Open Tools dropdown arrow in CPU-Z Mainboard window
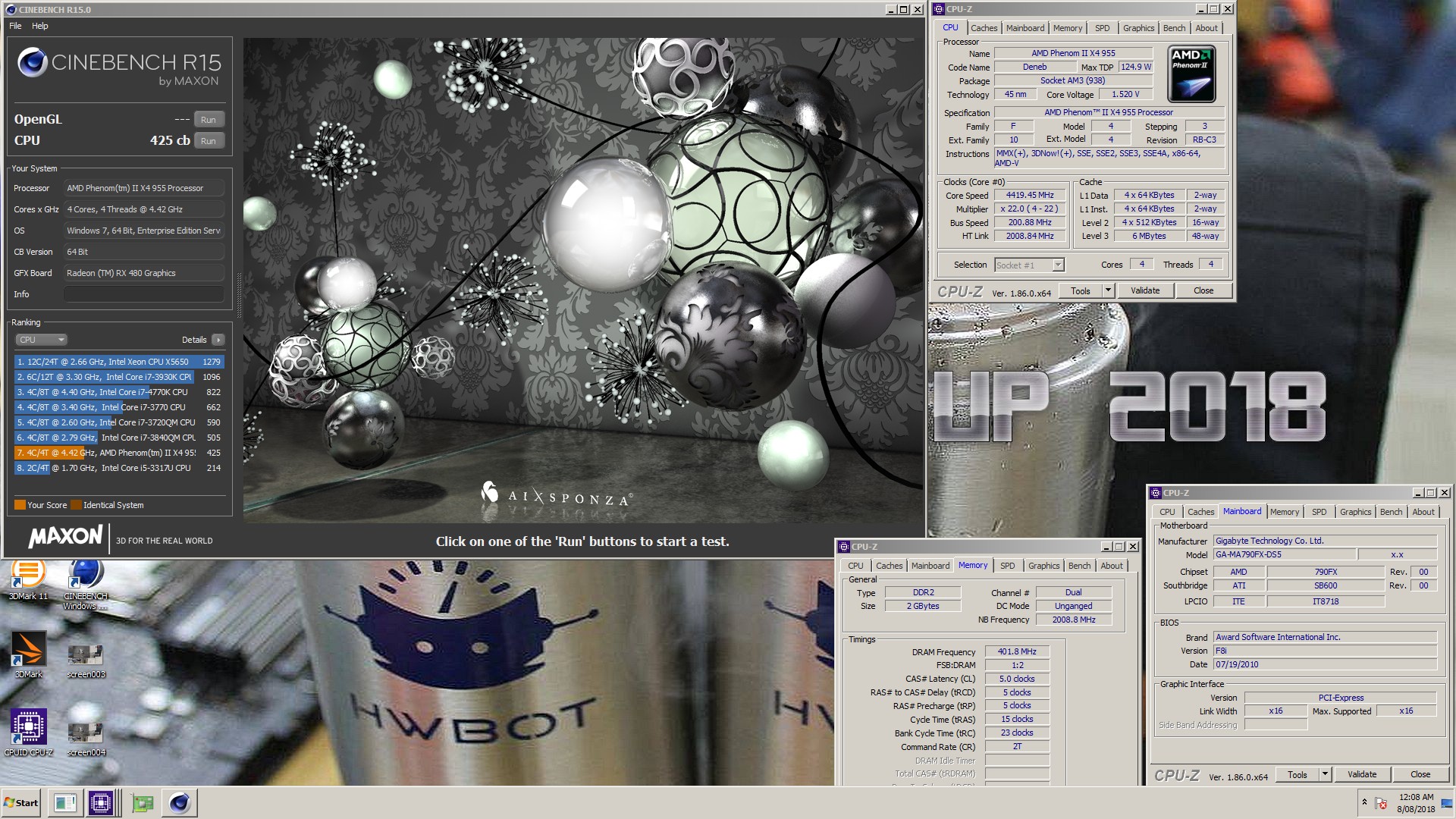The width and height of the screenshot is (1456, 819). point(1325,774)
